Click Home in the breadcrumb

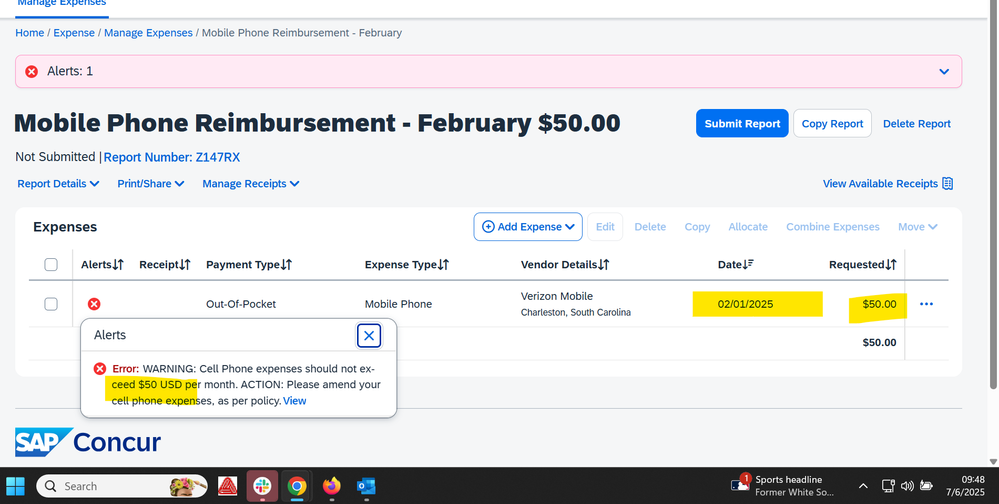coord(29,32)
